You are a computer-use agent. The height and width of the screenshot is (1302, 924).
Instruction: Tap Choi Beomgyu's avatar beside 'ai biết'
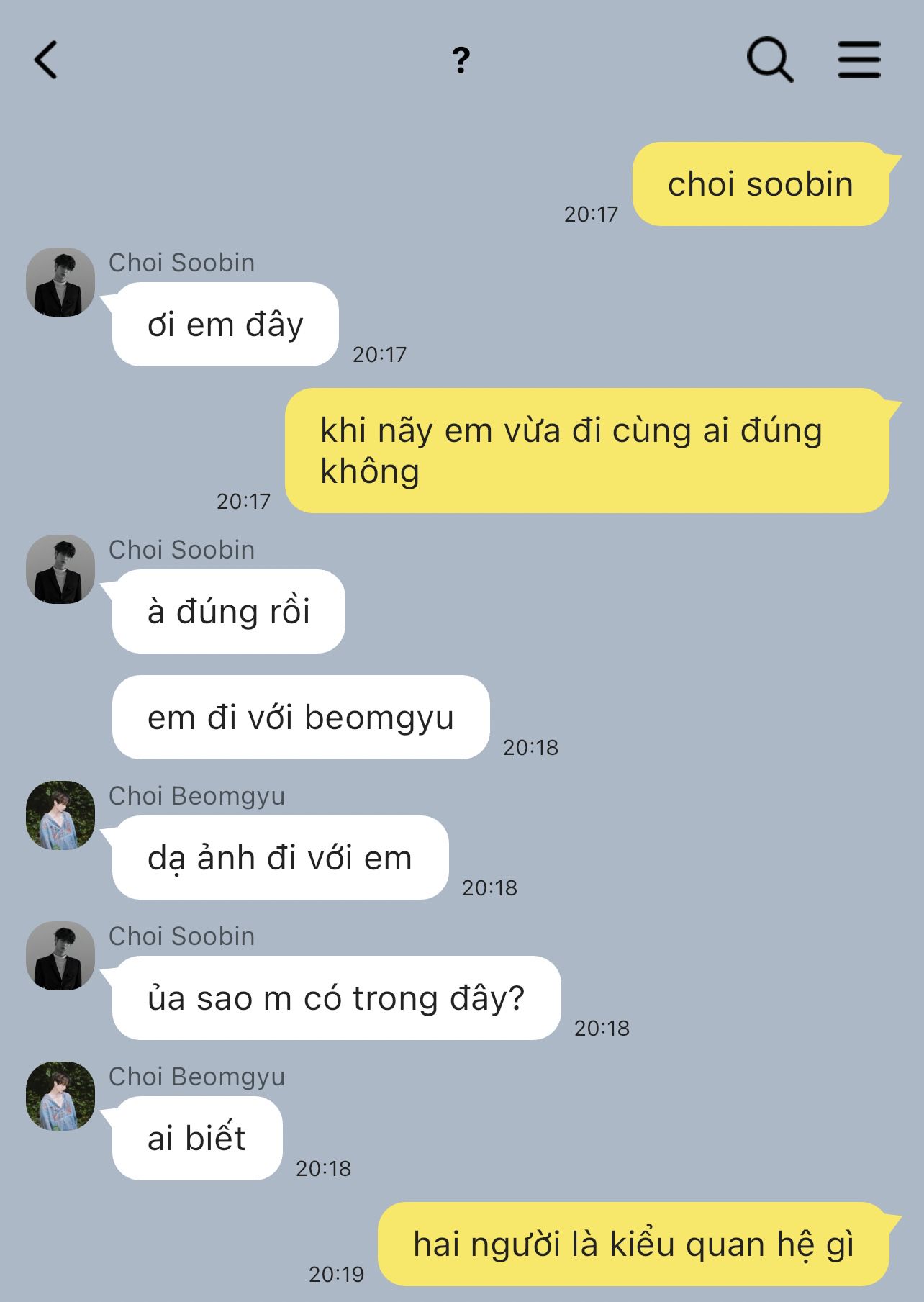pyautogui.click(x=60, y=1096)
